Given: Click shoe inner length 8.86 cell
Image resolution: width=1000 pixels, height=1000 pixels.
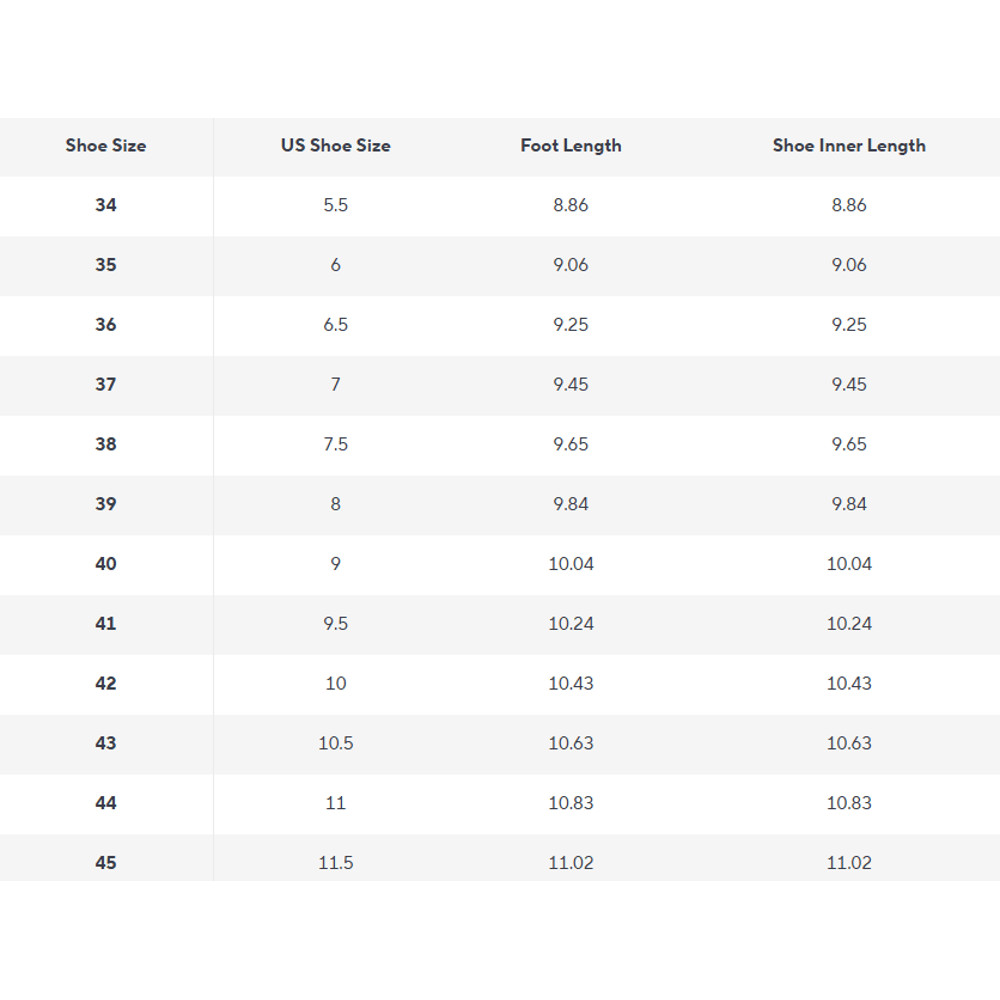Looking at the screenshot, I should click(x=849, y=205).
